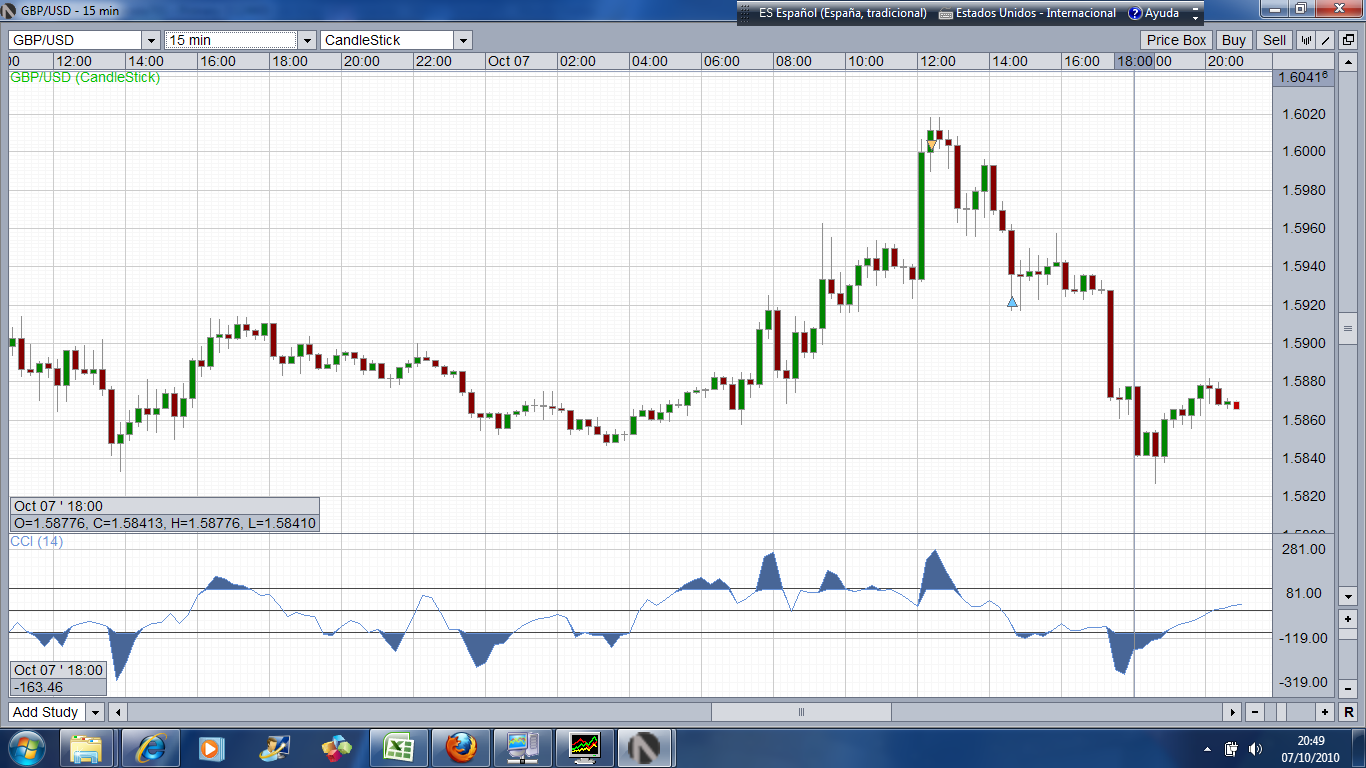Click the current price label 1.6041
Image resolution: width=1366 pixels, height=768 pixels.
coord(1303,77)
